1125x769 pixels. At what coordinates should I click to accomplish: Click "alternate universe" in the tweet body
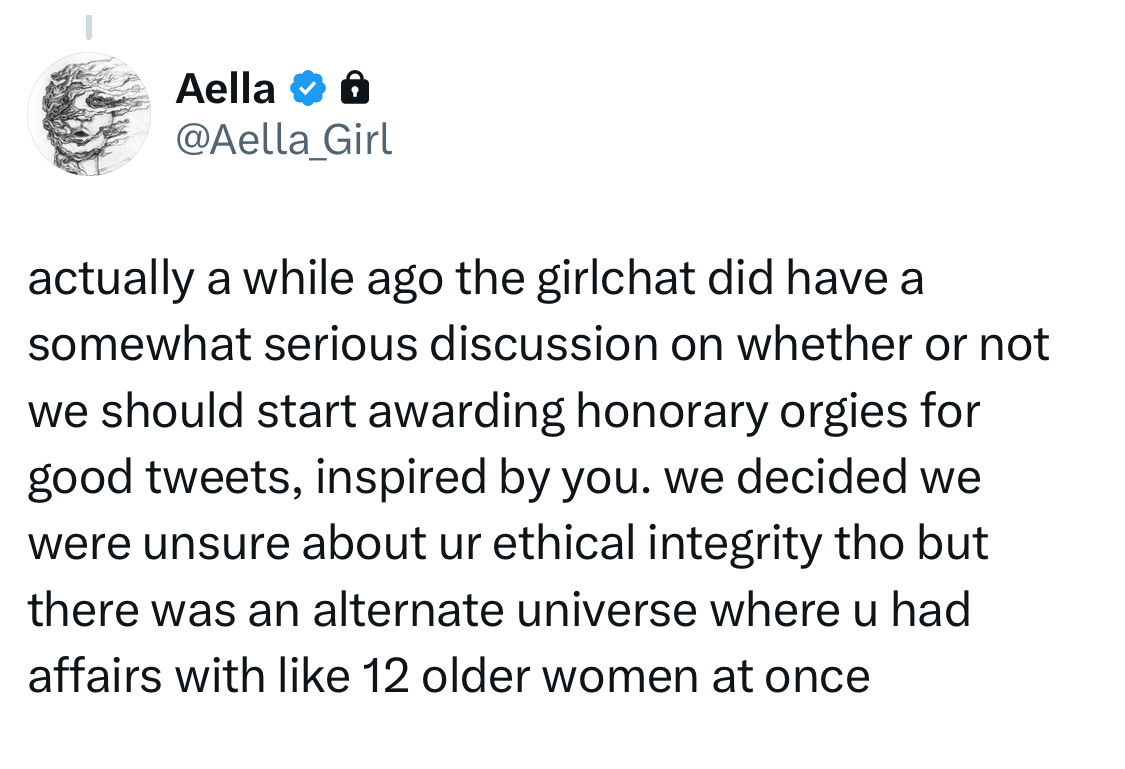pos(505,610)
